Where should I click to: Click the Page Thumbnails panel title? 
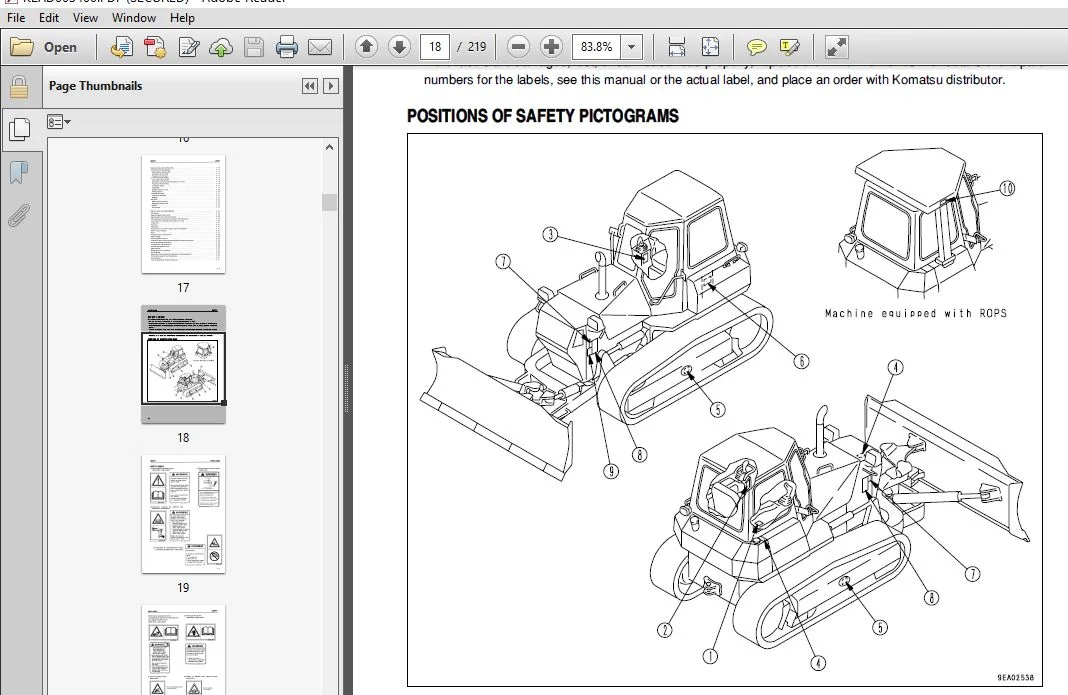95,86
